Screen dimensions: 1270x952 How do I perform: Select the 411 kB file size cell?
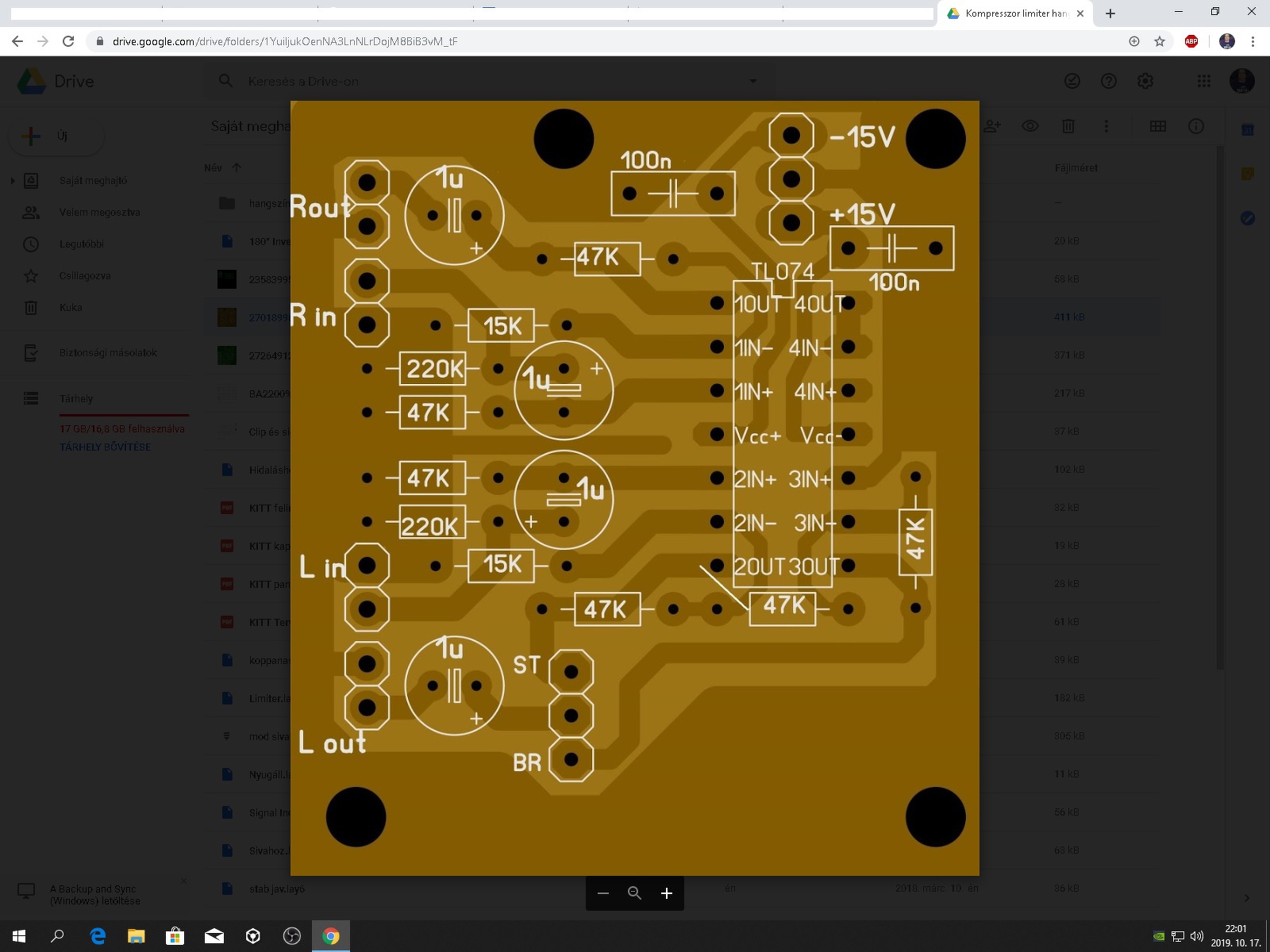click(x=1069, y=317)
